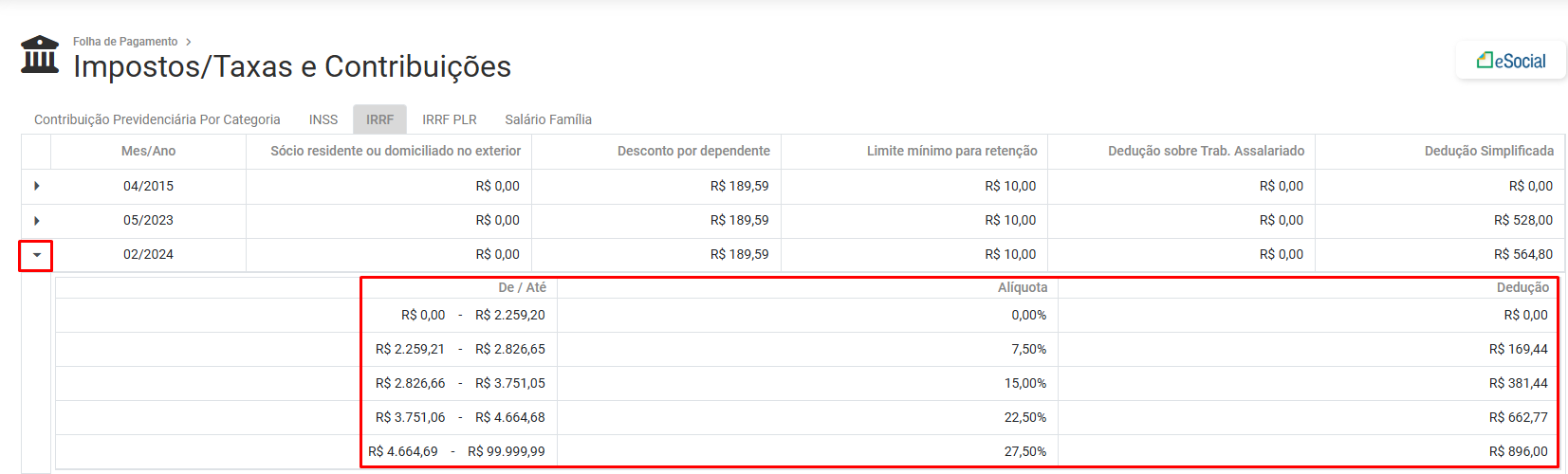Click the Desconto por dependente column header
Screen dimensions: 1568x474
[693, 151]
